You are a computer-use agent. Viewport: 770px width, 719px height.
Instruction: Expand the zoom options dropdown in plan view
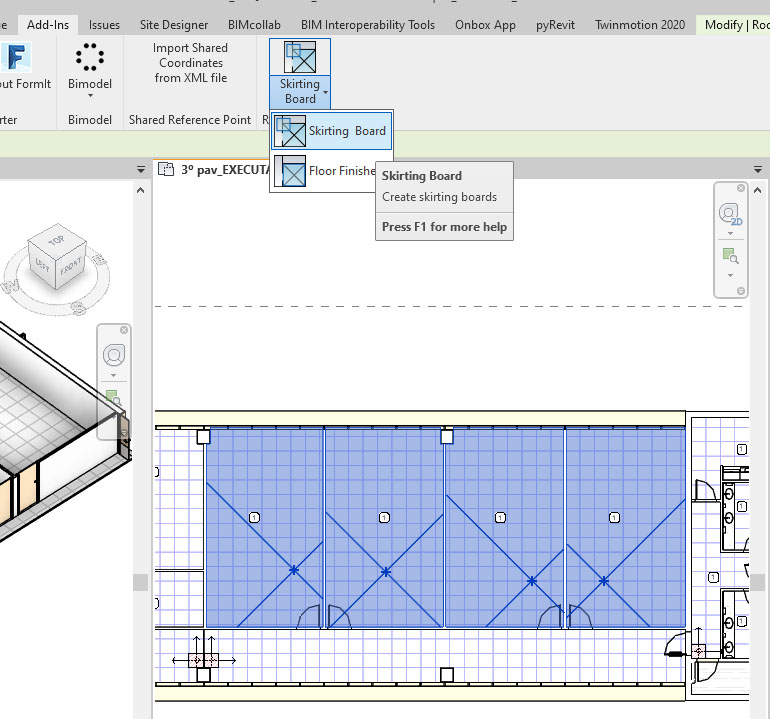pos(730,276)
